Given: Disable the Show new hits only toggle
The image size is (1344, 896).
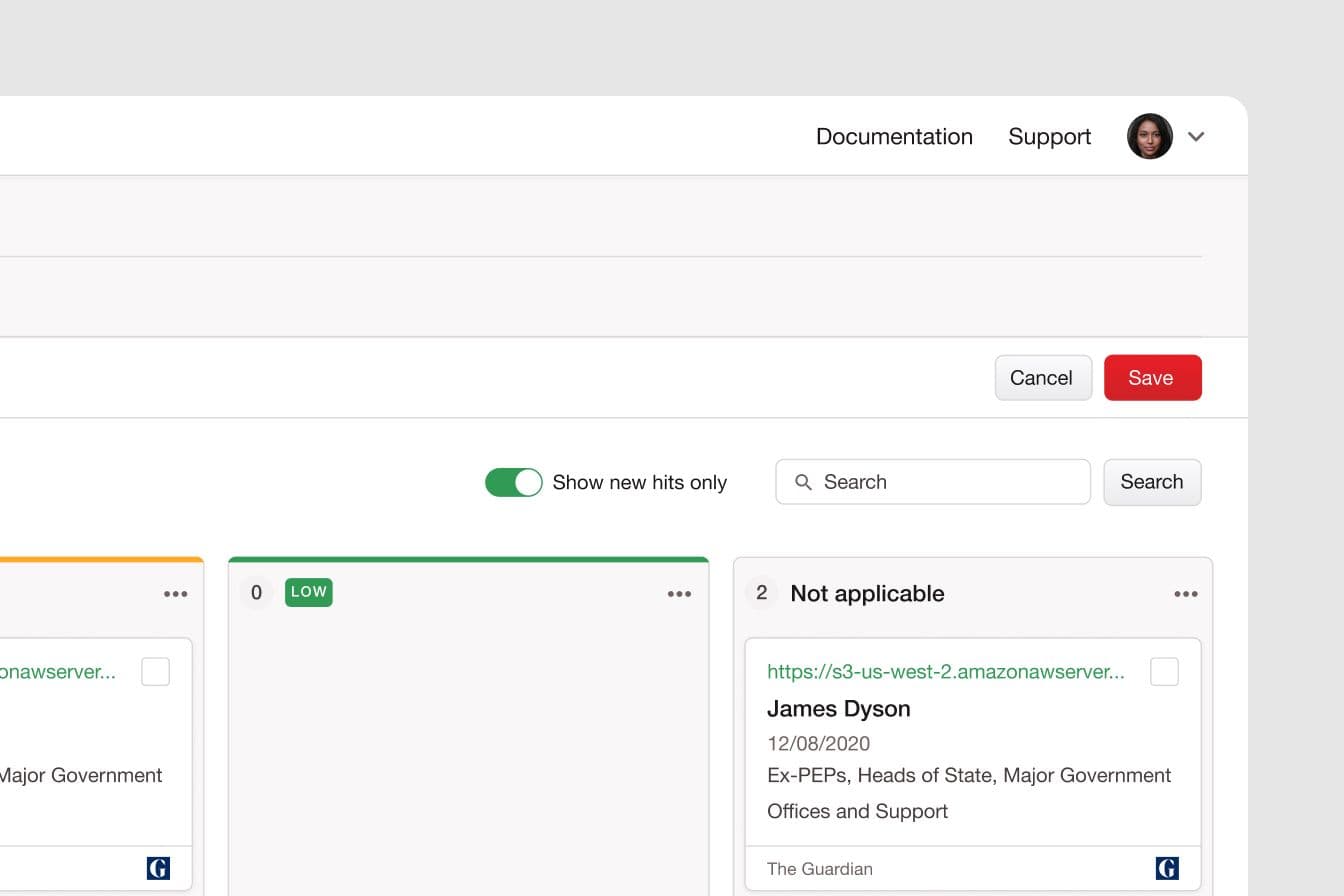Looking at the screenshot, I should (x=513, y=482).
